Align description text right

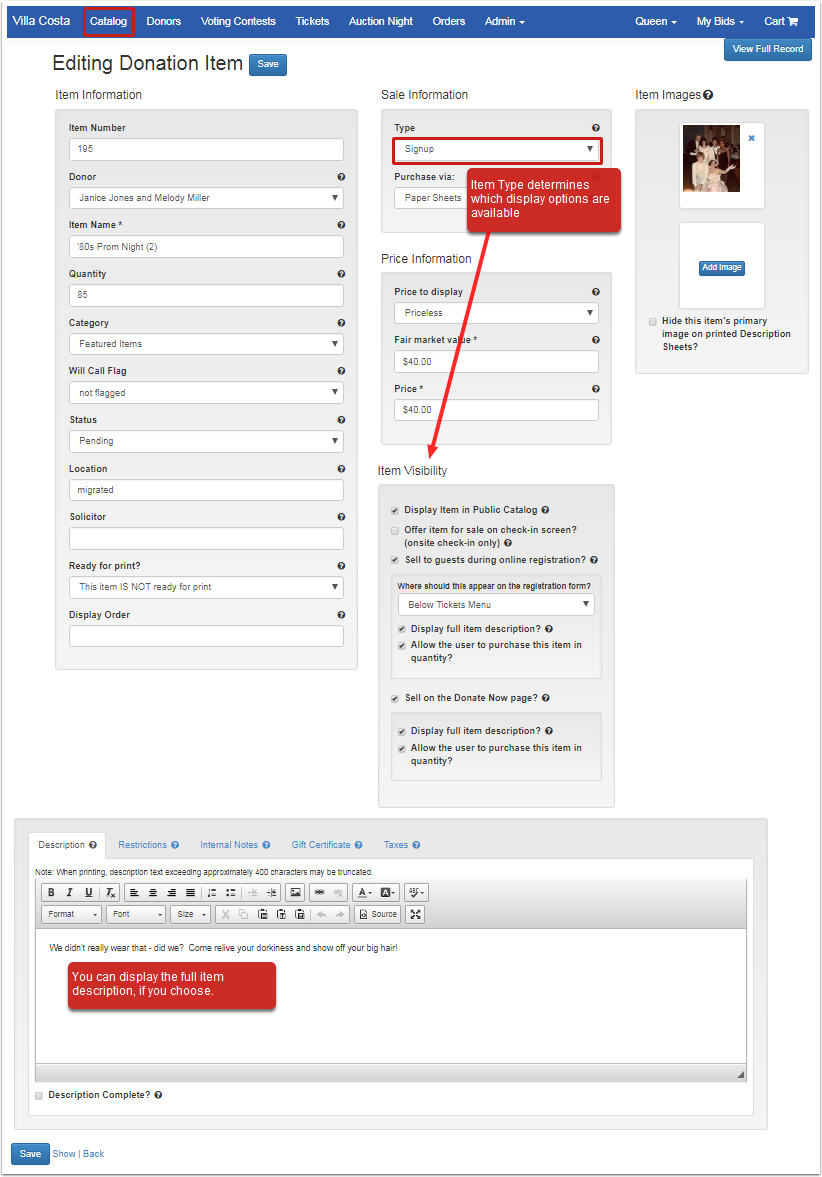coord(172,893)
